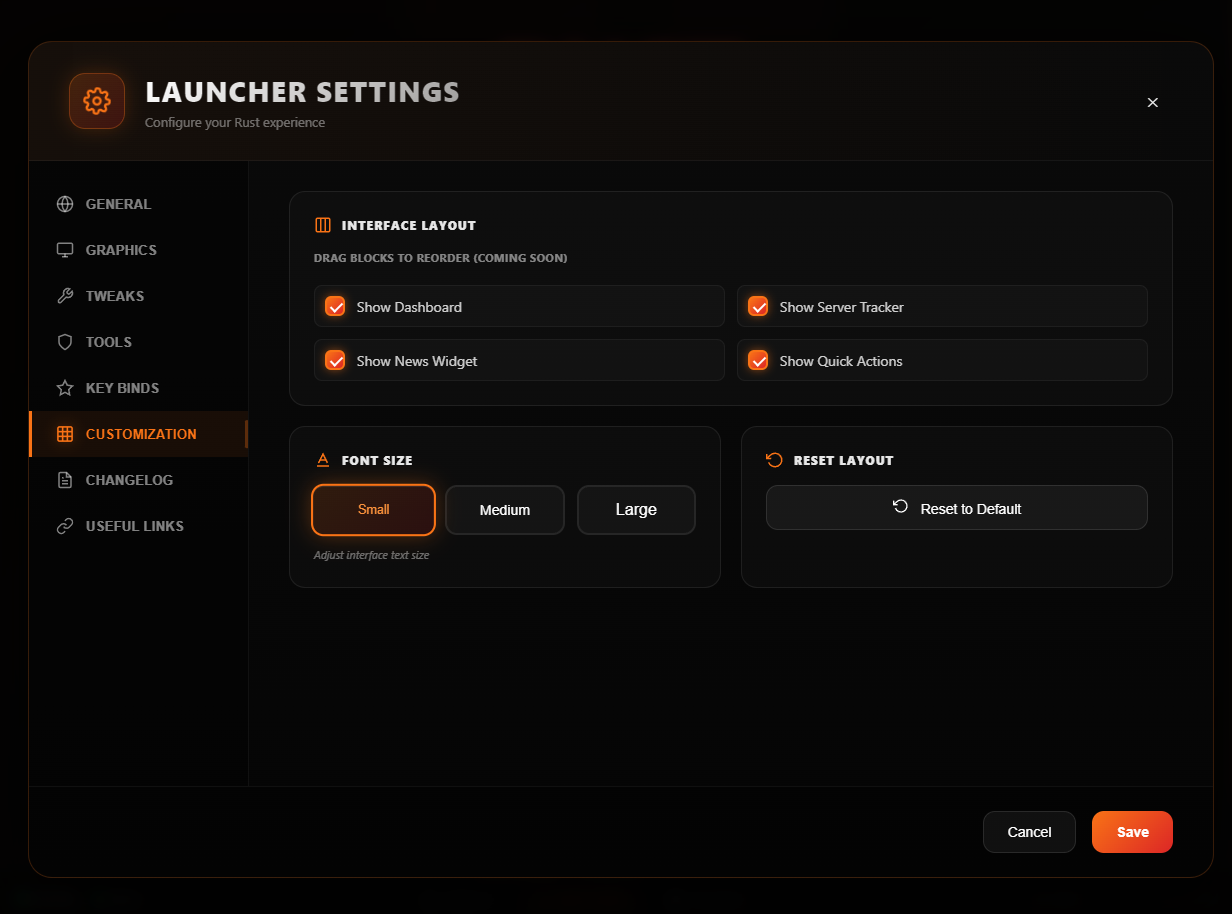The width and height of the screenshot is (1232, 914).
Task: Click the settings gear icon in the header
Action: click(96, 100)
